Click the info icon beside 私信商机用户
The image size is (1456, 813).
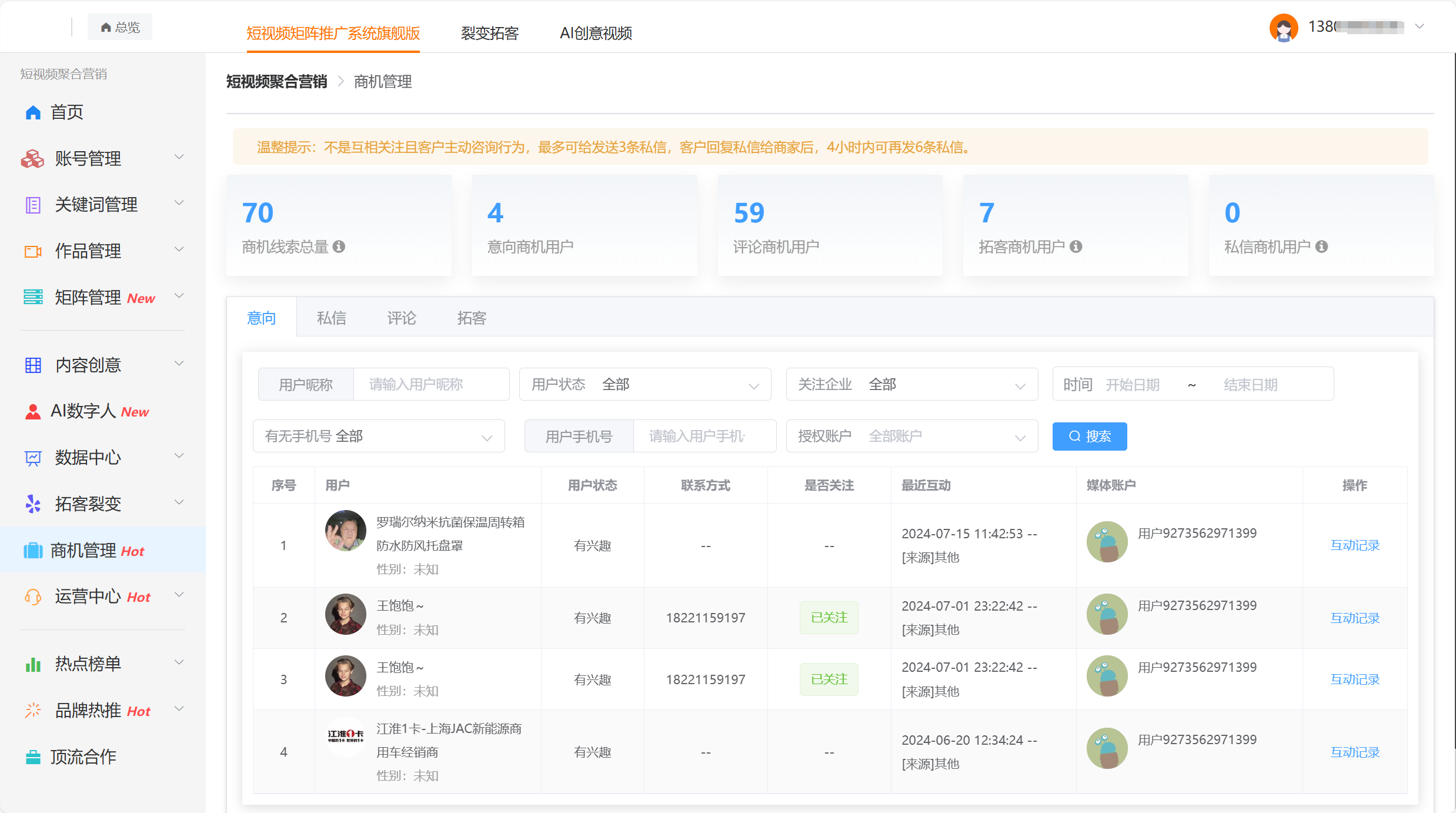tap(1321, 246)
